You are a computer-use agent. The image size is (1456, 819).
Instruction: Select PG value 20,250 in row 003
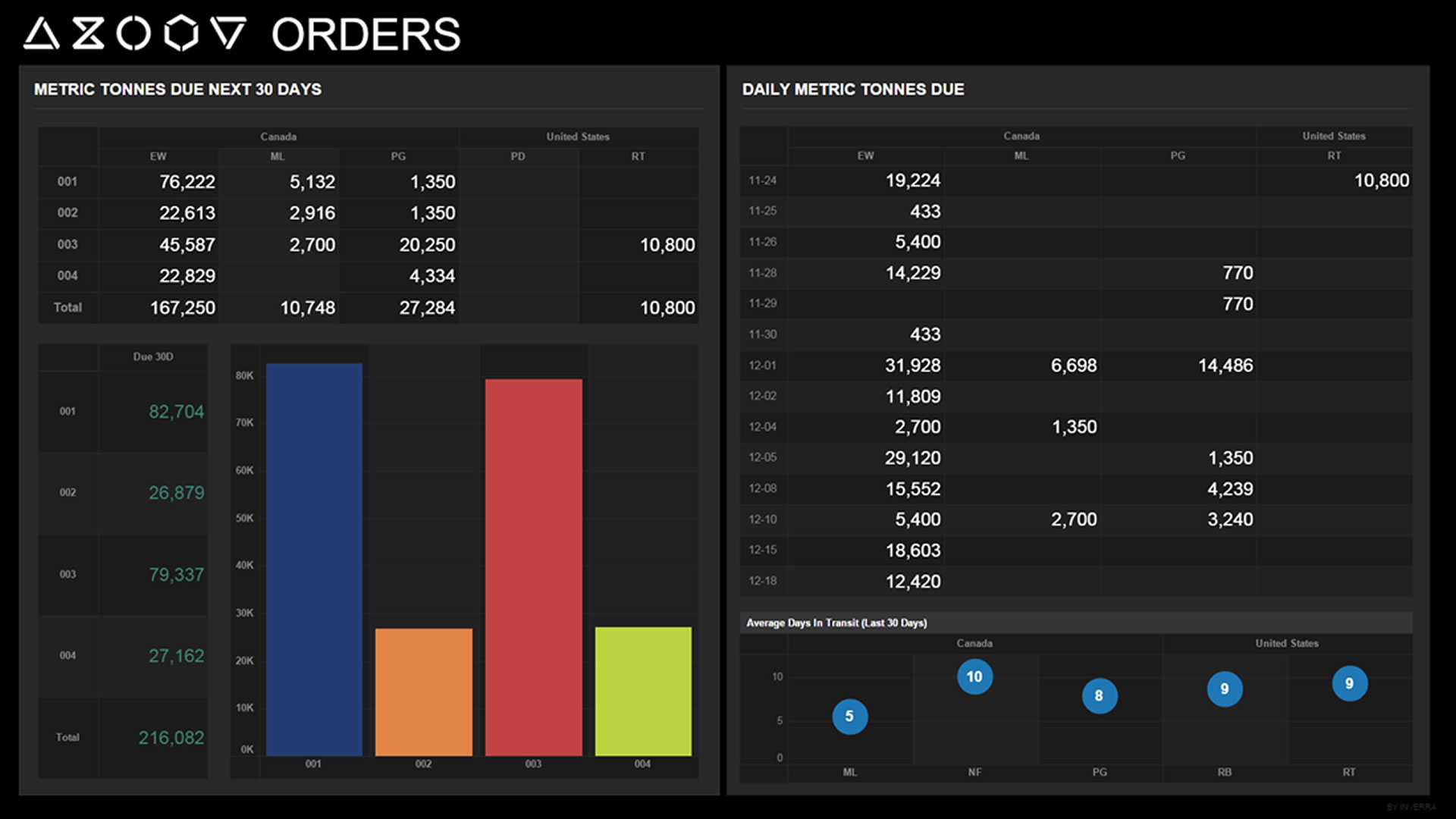click(x=428, y=245)
